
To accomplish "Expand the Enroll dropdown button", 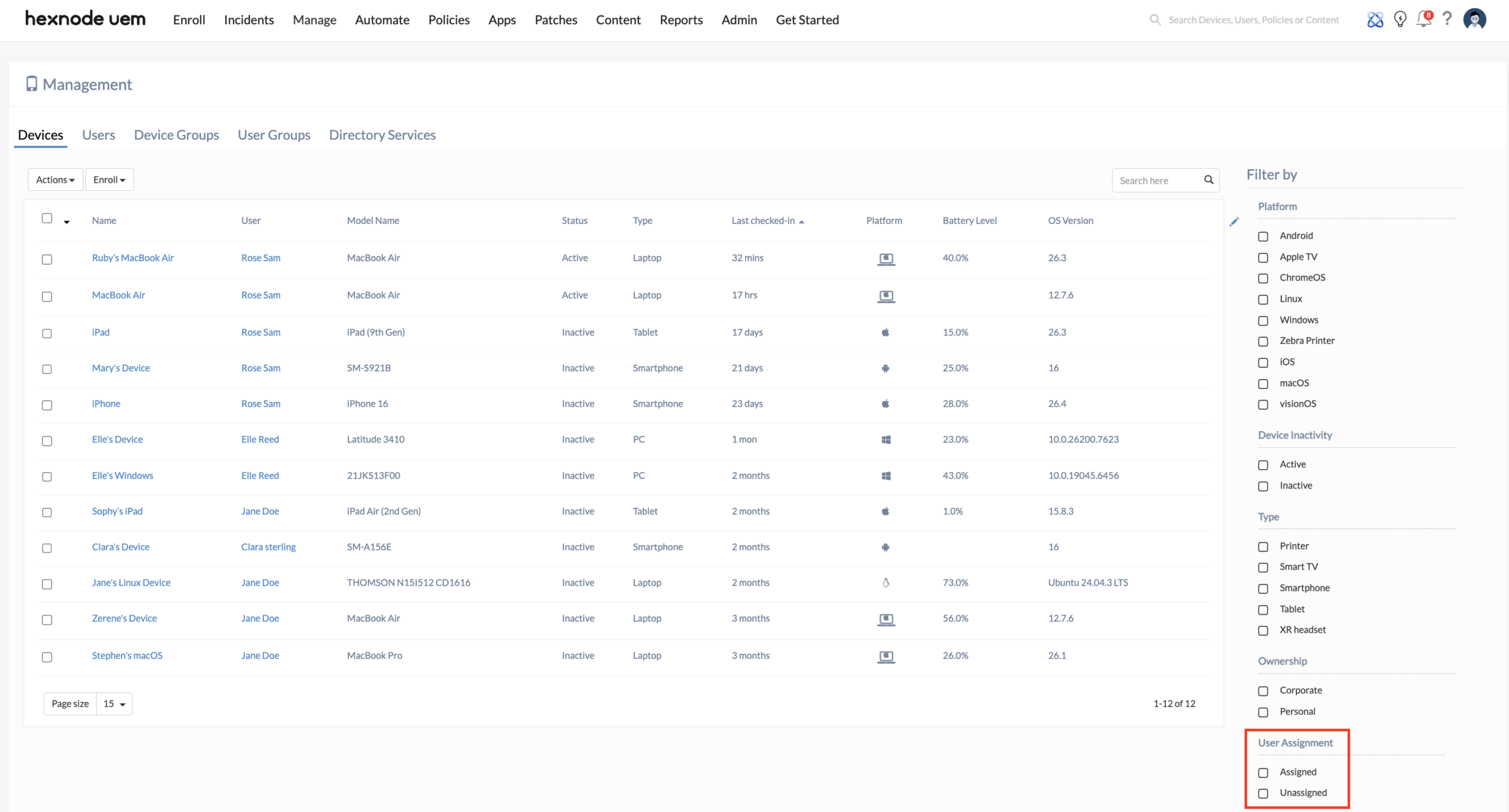I will pyautogui.click(x=109, y=180).
